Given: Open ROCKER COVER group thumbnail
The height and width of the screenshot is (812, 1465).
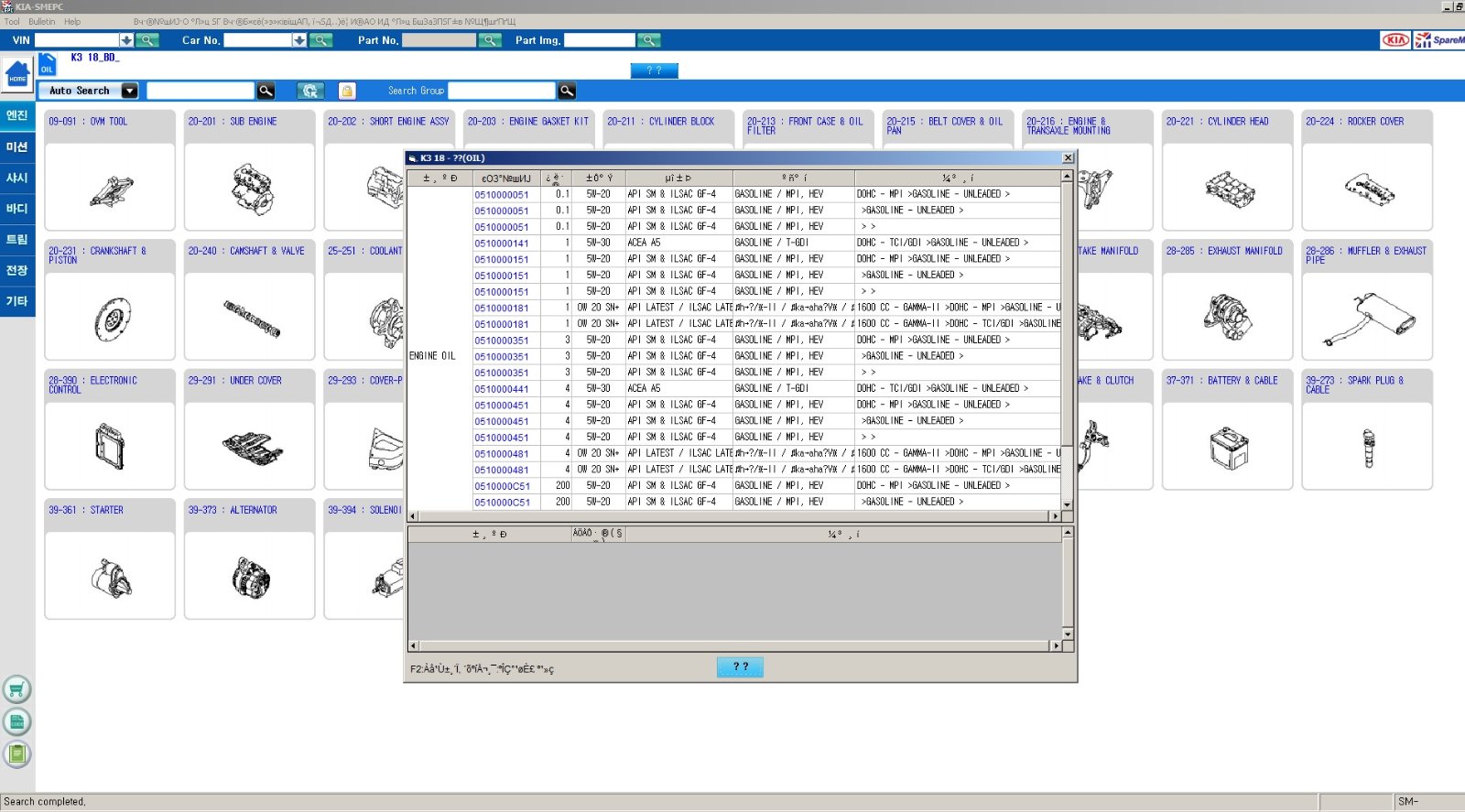Looking at the screenshot, I should [x=1367, y=188].
